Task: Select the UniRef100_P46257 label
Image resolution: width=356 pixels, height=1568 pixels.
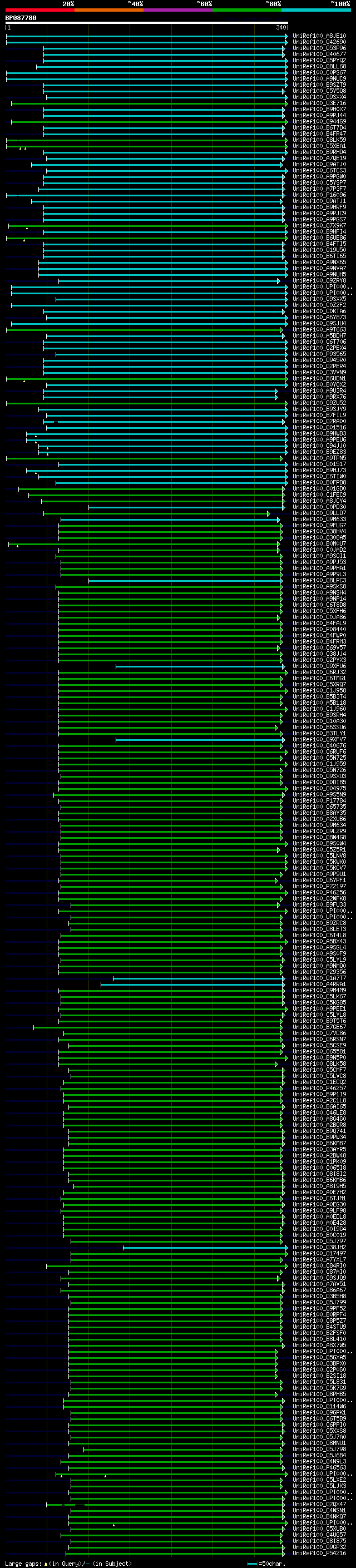Action: pyautogui.click(x=319, y=1089)
